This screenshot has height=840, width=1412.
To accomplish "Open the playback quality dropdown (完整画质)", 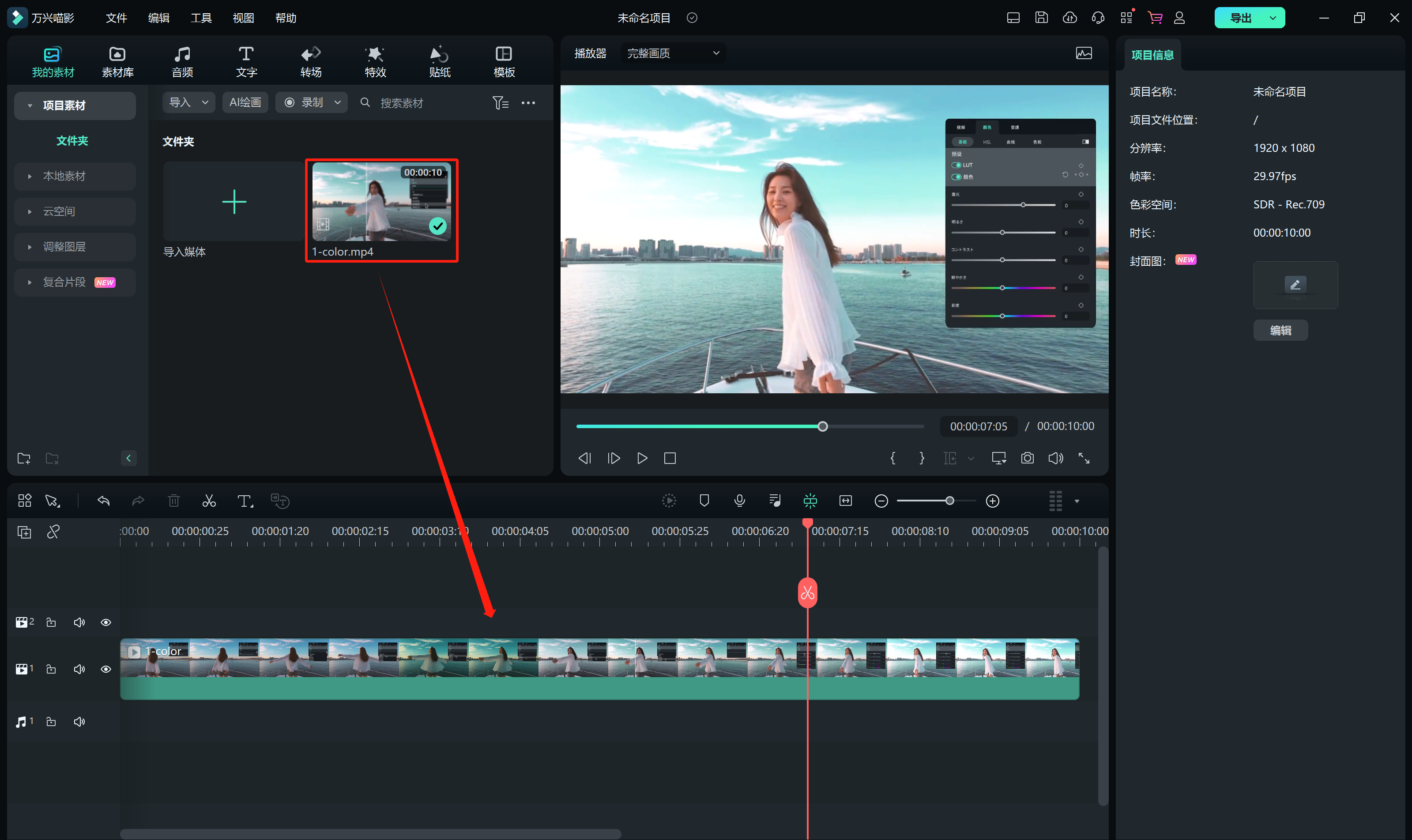I will click(x=672, y=53).
